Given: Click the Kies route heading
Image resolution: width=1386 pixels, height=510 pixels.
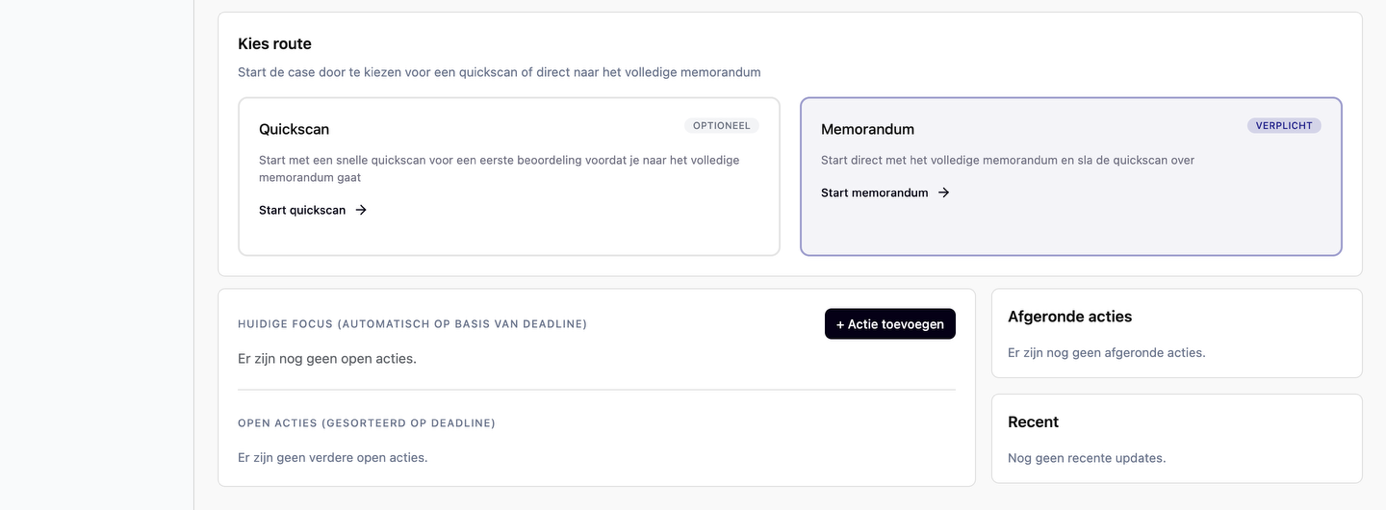Looking at the screenshot, I should pos(275,44).
